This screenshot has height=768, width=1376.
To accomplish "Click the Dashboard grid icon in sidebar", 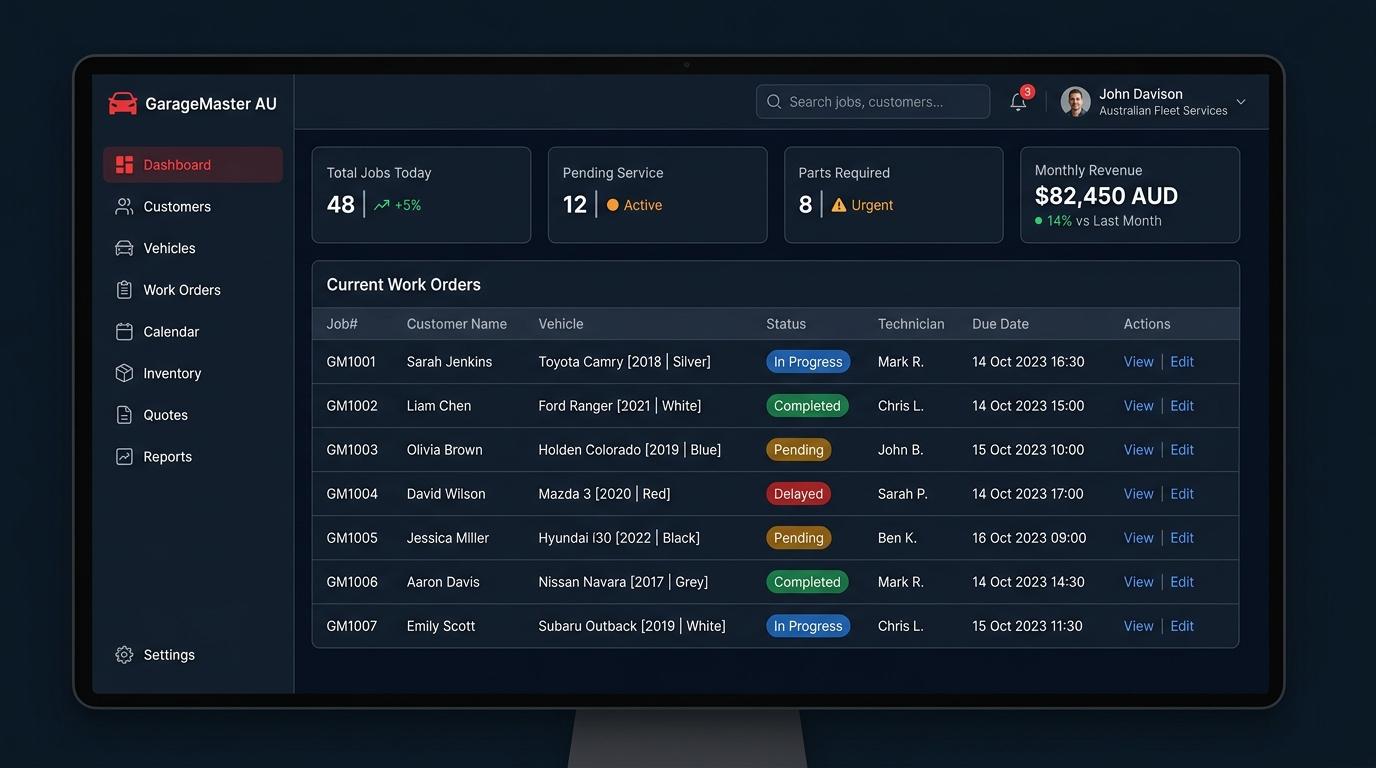I will click(124, 165).
